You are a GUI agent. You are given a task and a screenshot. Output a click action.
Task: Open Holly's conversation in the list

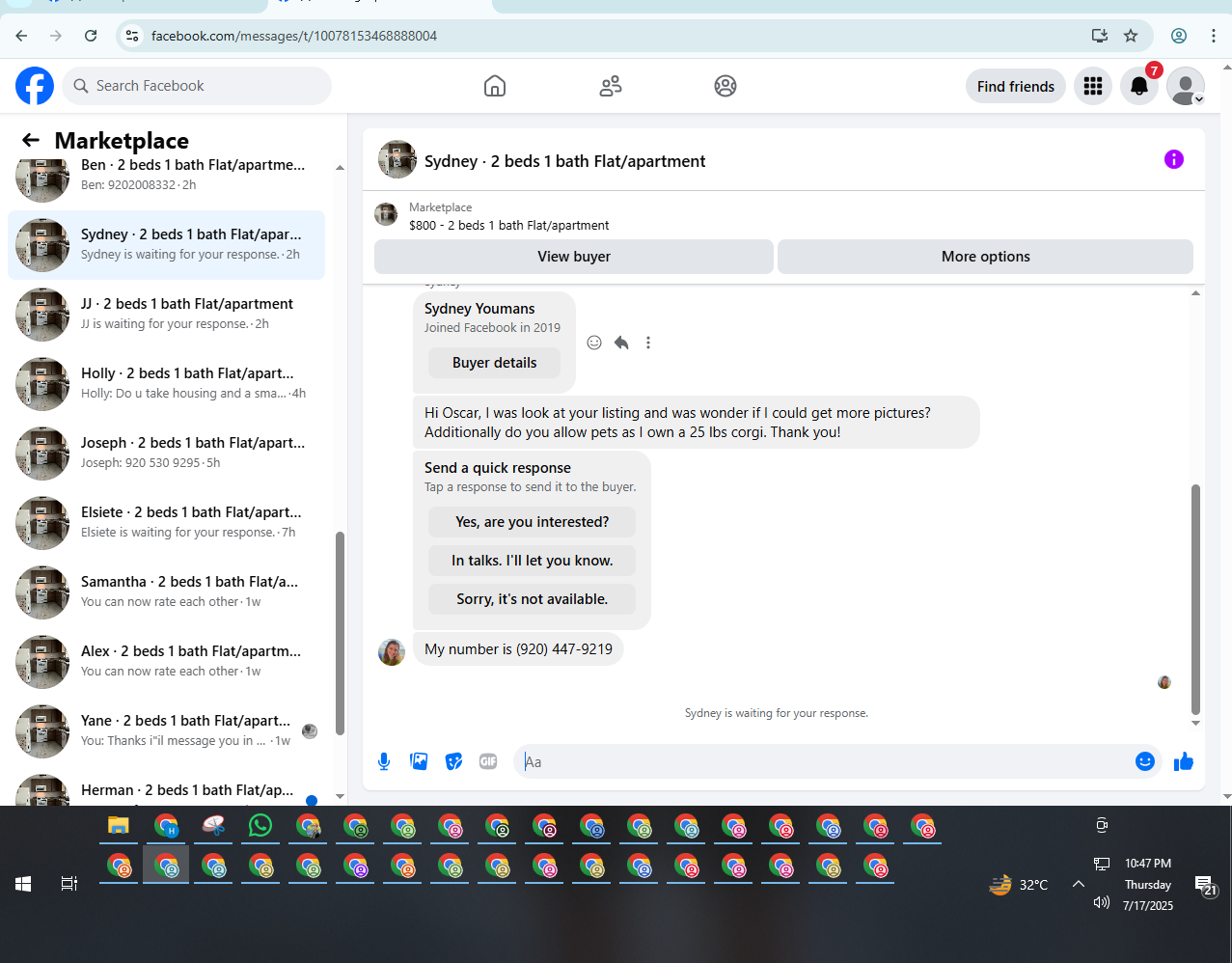166,384
